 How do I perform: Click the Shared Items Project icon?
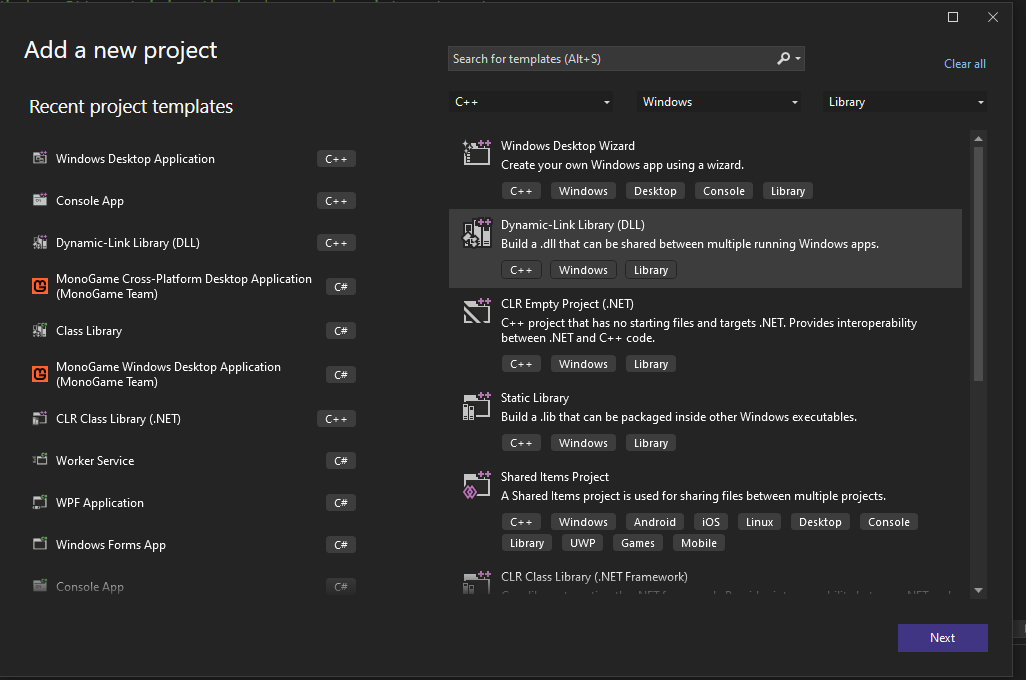[x=476, y=484]
